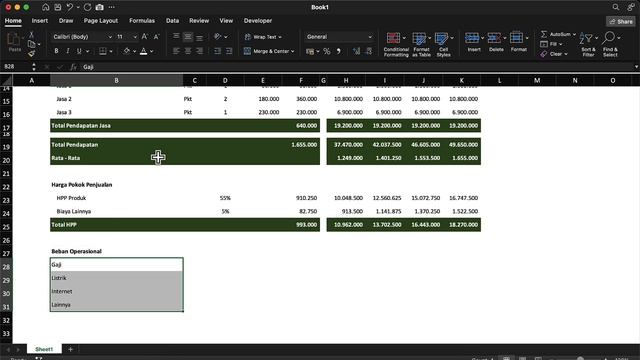
Task: Click the Share button
Action: pos(621,22)
